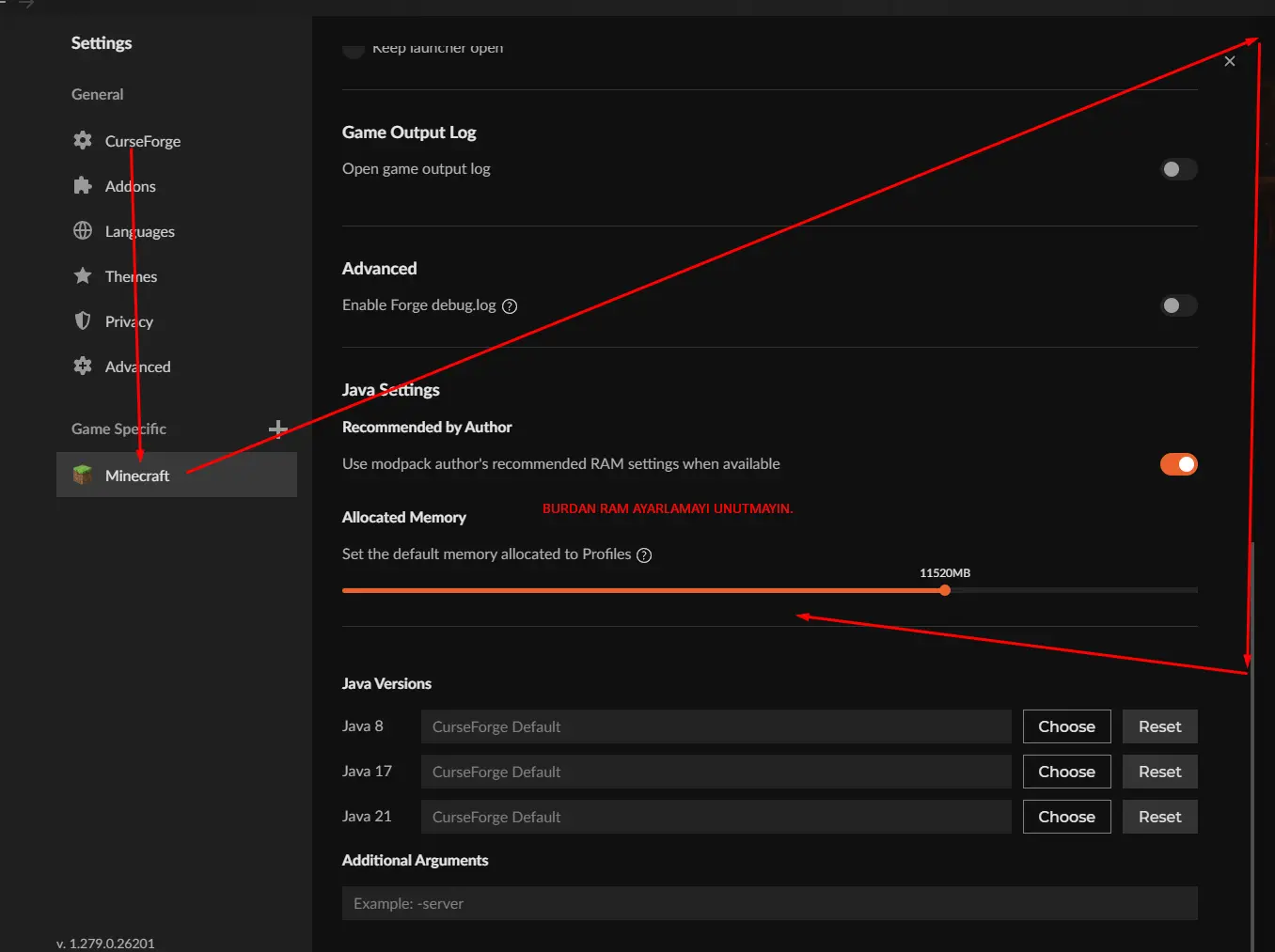Open the Addons puzzle-piece settings page
The width and height of the screenshot is (1275, 952).
(83, 185)
